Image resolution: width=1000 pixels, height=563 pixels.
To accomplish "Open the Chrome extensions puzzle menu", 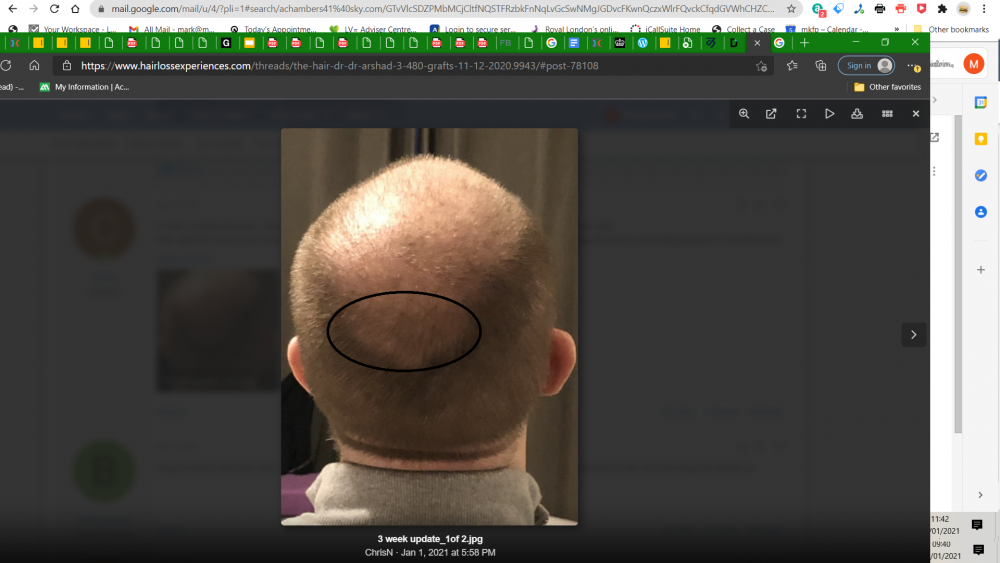I will pos(942,9).
